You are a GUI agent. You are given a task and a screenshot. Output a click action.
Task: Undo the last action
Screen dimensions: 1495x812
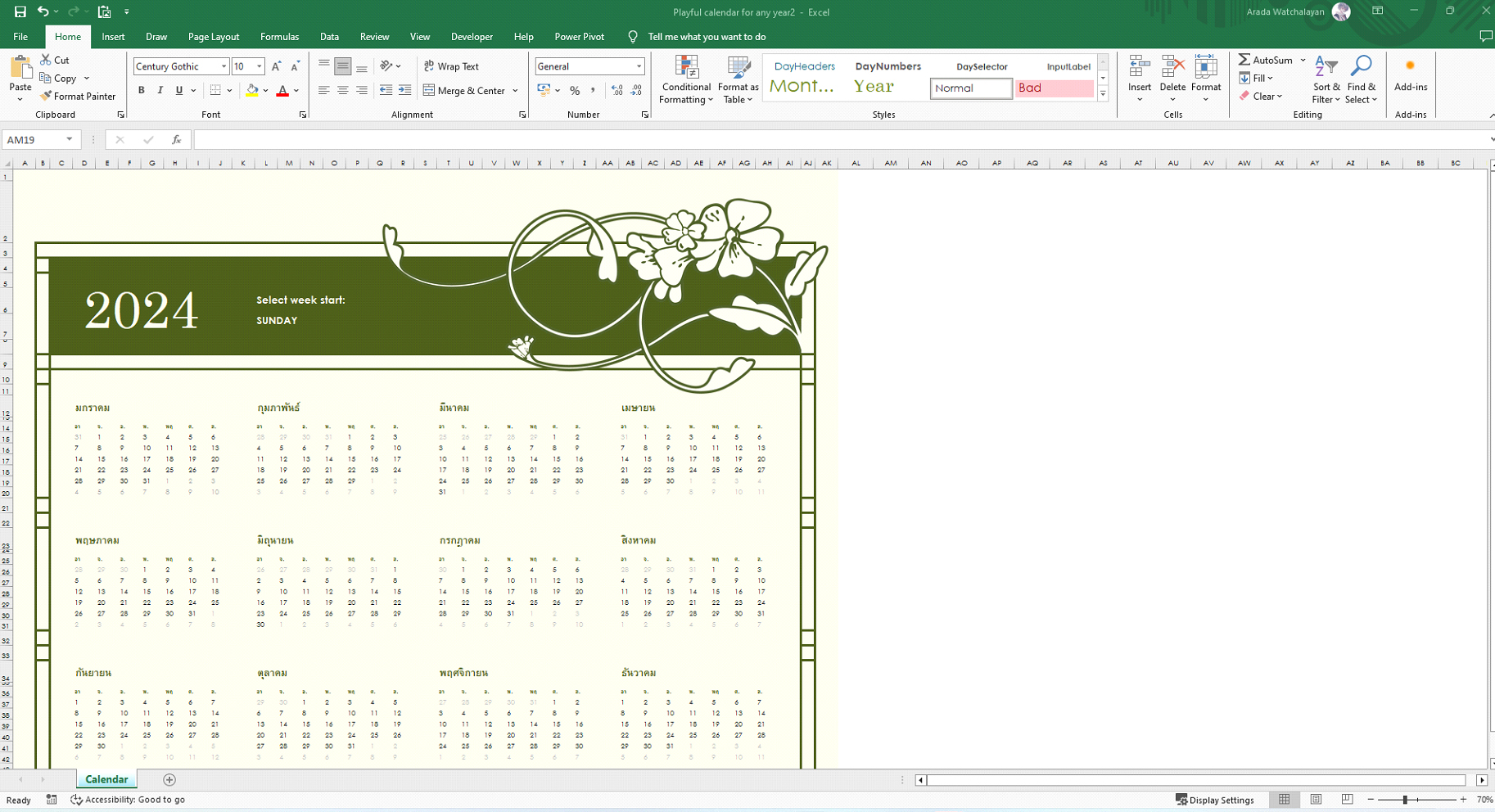point(43,11)
